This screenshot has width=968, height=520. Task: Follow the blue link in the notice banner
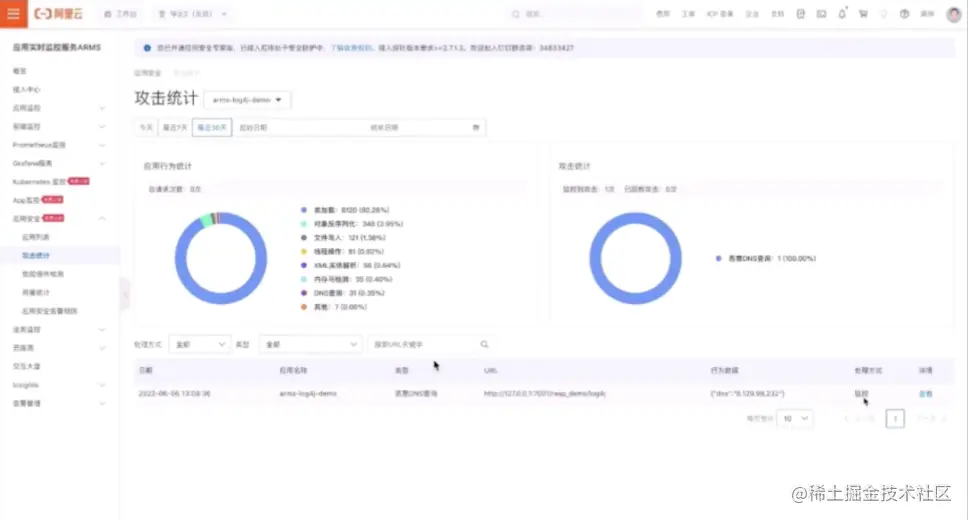[x=351, y=48]
